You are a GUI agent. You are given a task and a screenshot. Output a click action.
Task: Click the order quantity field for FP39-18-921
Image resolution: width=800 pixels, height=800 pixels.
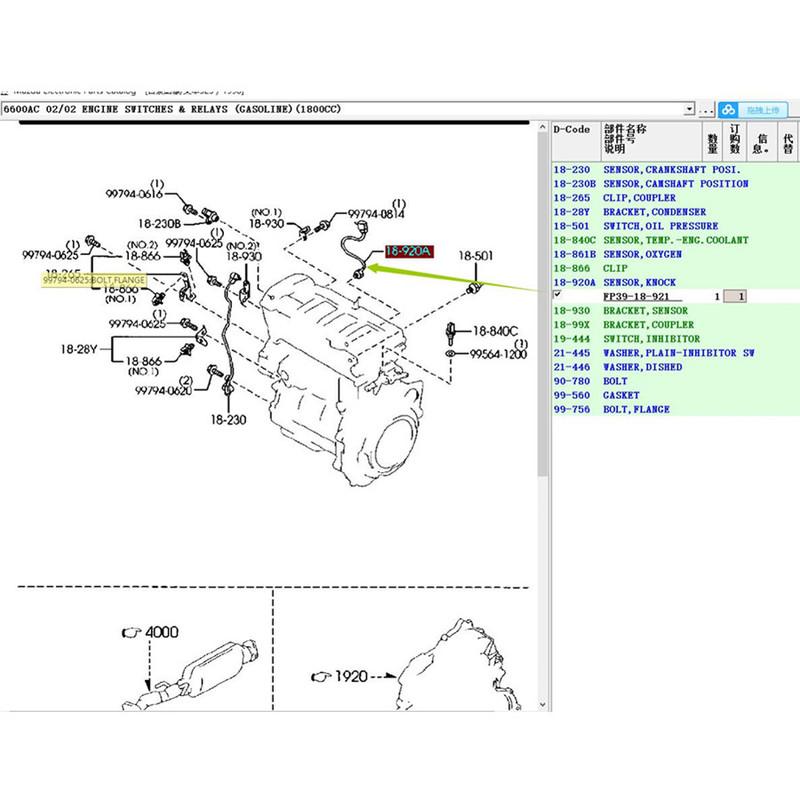(734, 297)
